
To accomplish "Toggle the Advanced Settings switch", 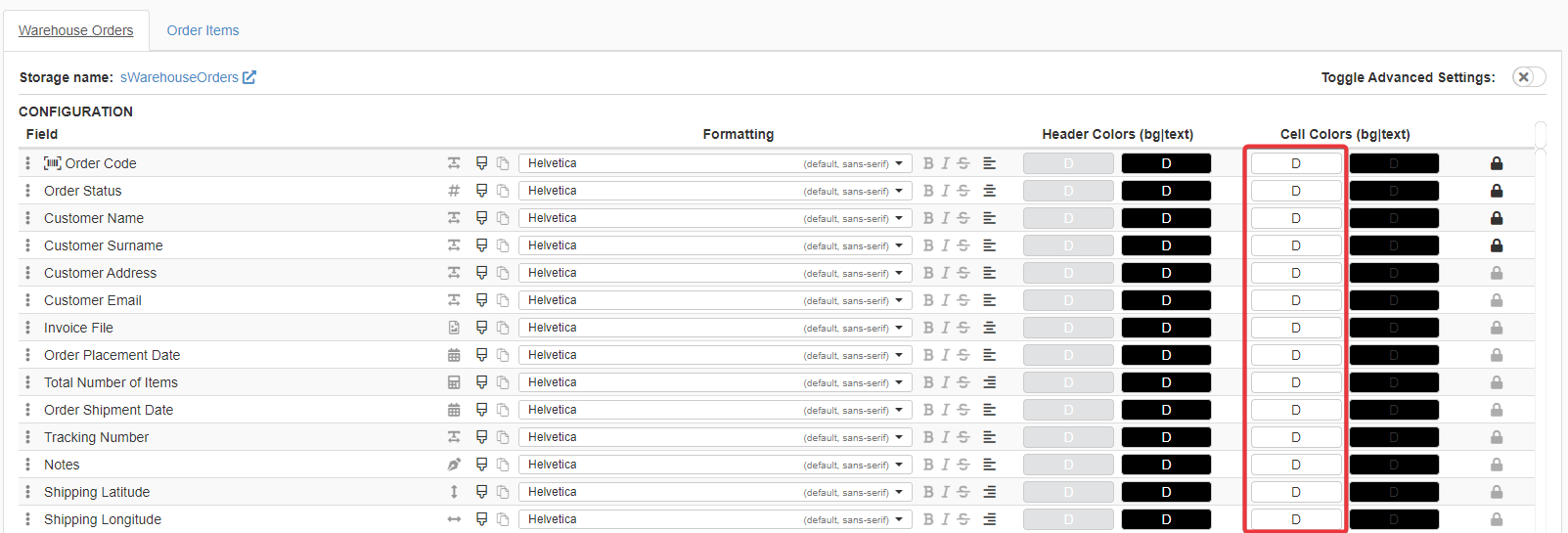I will pyautogui.click(x=1528, y=77).
